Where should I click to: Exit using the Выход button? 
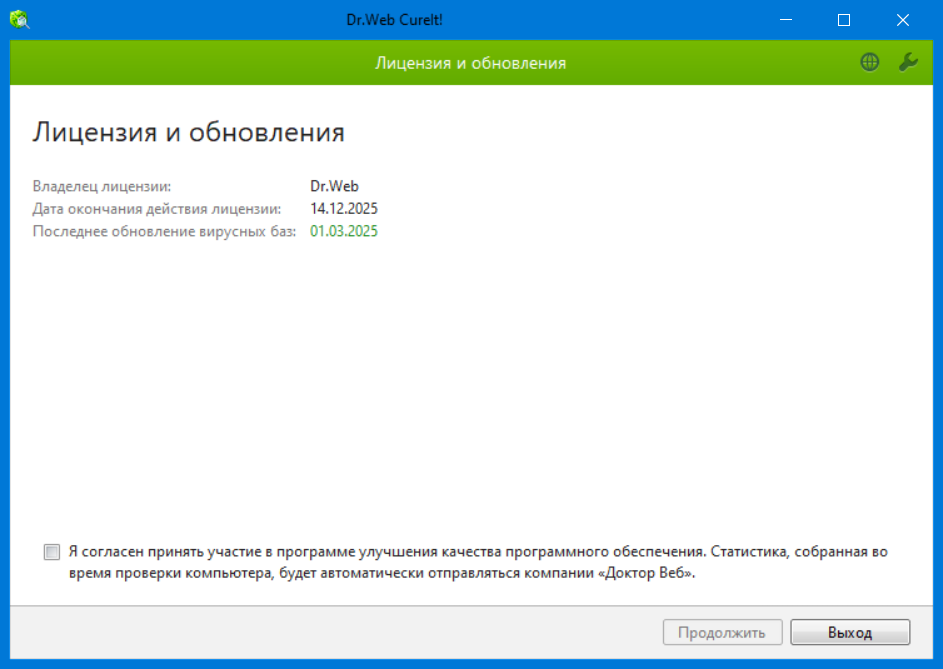click(x=850, y=632)
